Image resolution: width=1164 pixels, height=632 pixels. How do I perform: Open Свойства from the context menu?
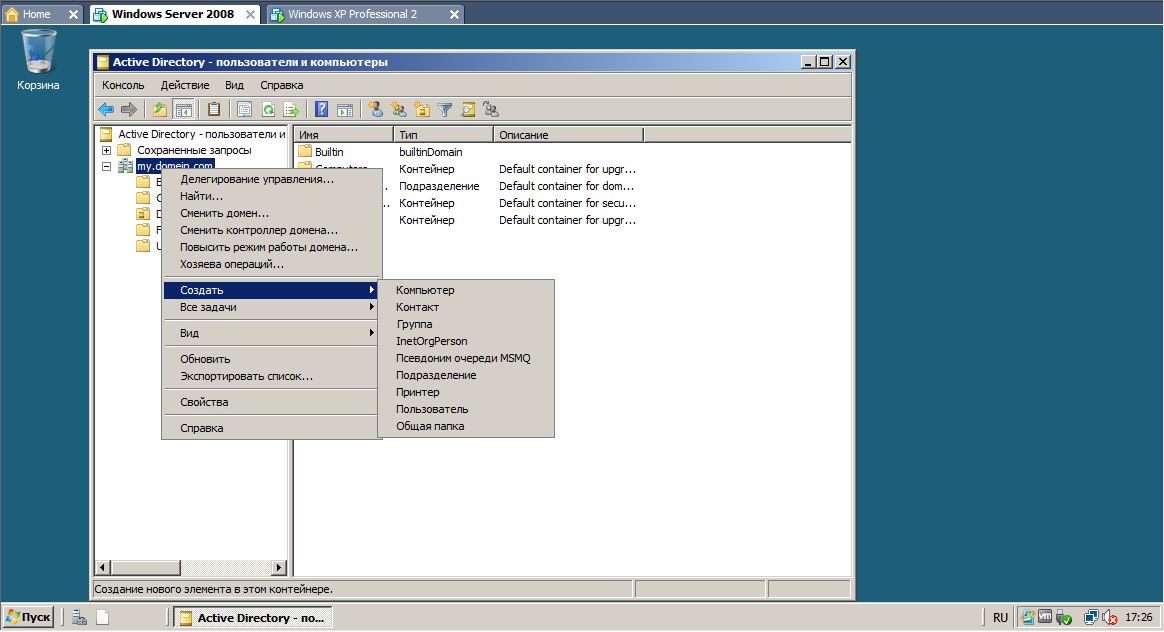click(271, 403)
